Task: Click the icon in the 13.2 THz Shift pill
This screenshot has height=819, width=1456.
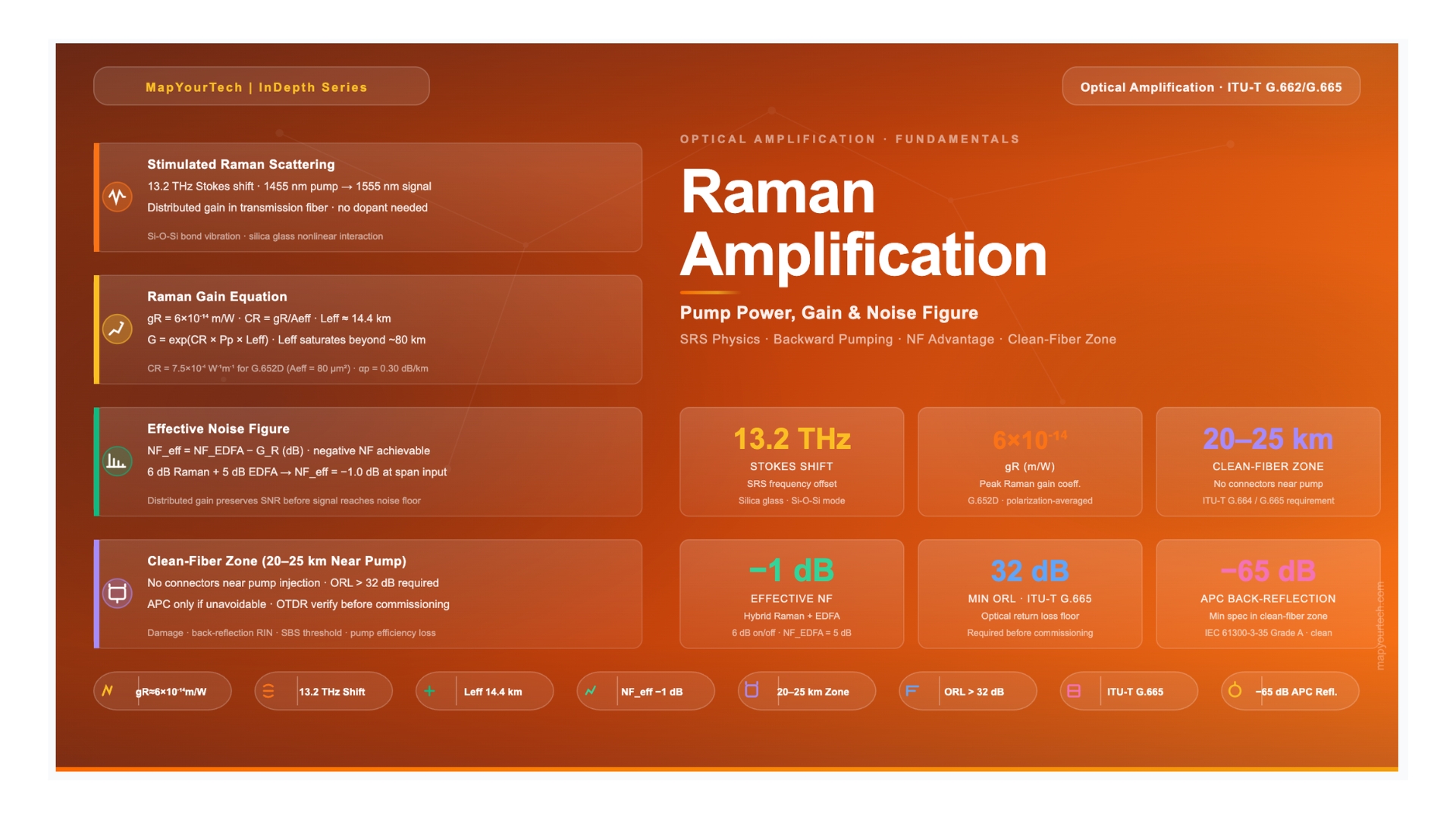Action: click(x=268, y=691)
